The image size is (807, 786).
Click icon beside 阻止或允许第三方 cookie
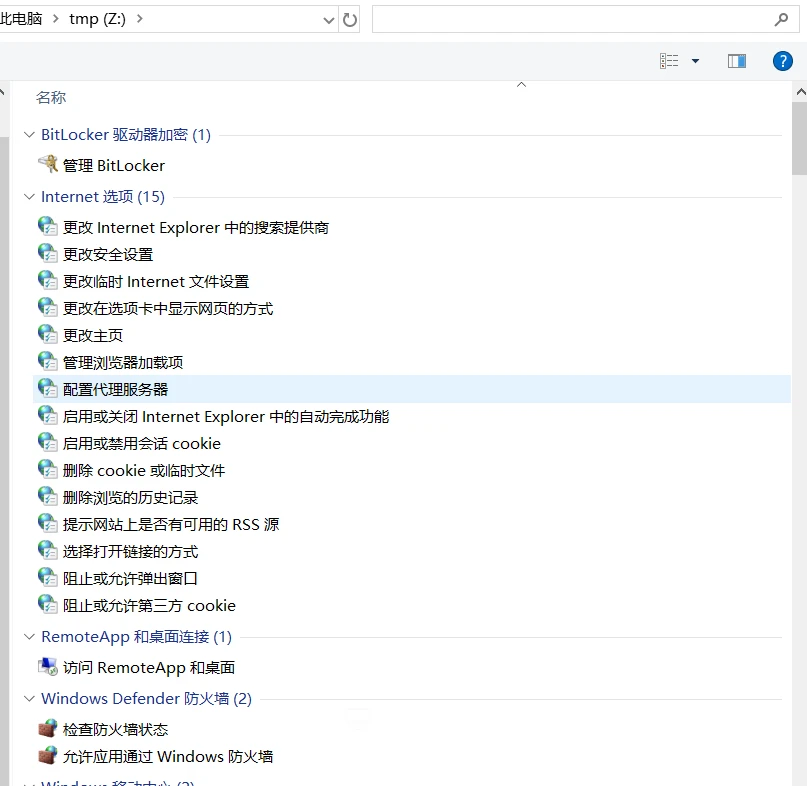coord(48,605)
